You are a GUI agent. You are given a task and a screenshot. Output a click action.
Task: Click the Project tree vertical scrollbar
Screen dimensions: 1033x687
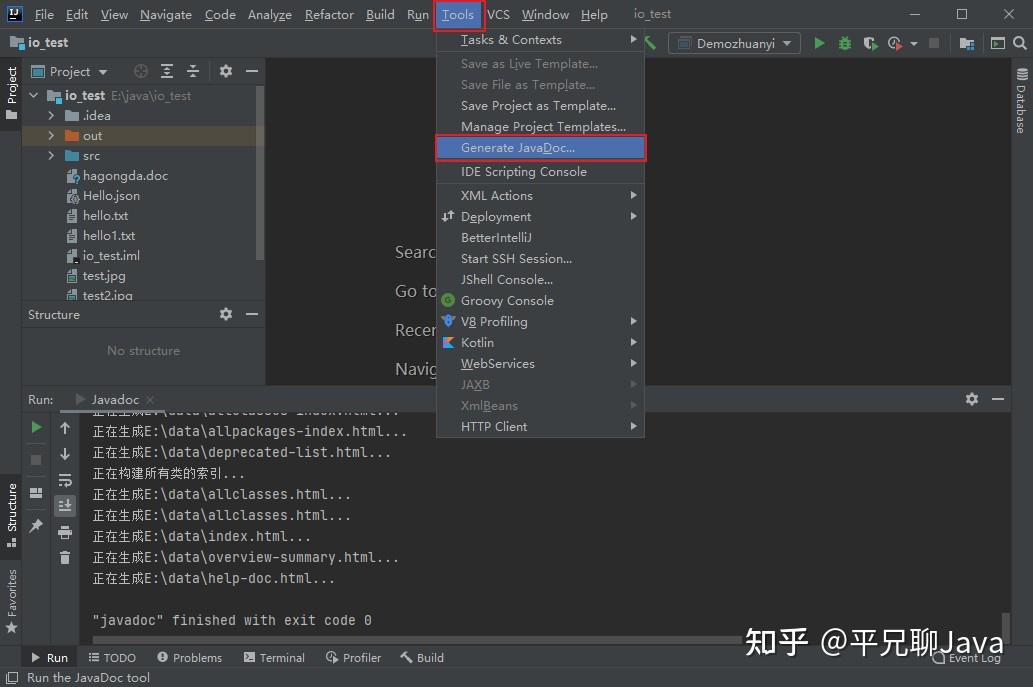(x=260, y=173)
